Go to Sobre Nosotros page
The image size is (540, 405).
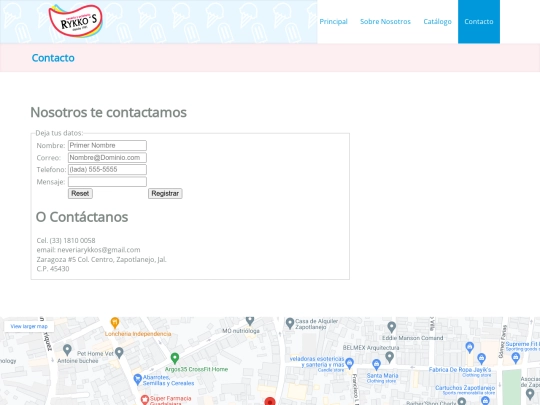tap(385, 22)
